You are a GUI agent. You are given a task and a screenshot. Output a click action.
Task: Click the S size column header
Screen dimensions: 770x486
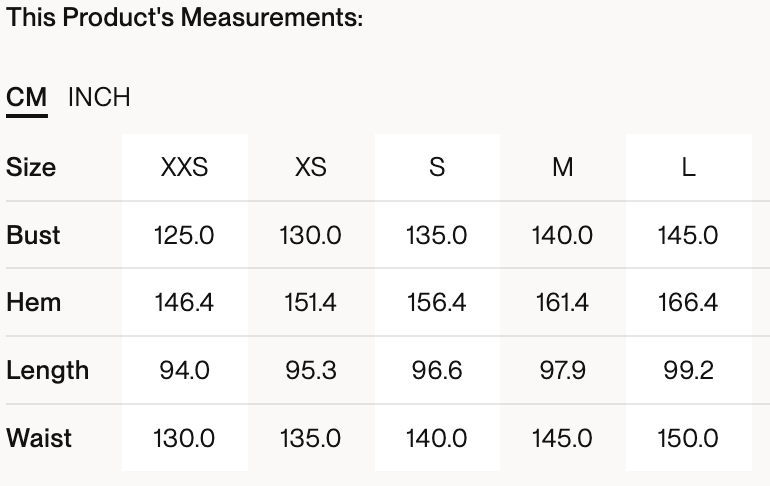(x=437, y=167)
